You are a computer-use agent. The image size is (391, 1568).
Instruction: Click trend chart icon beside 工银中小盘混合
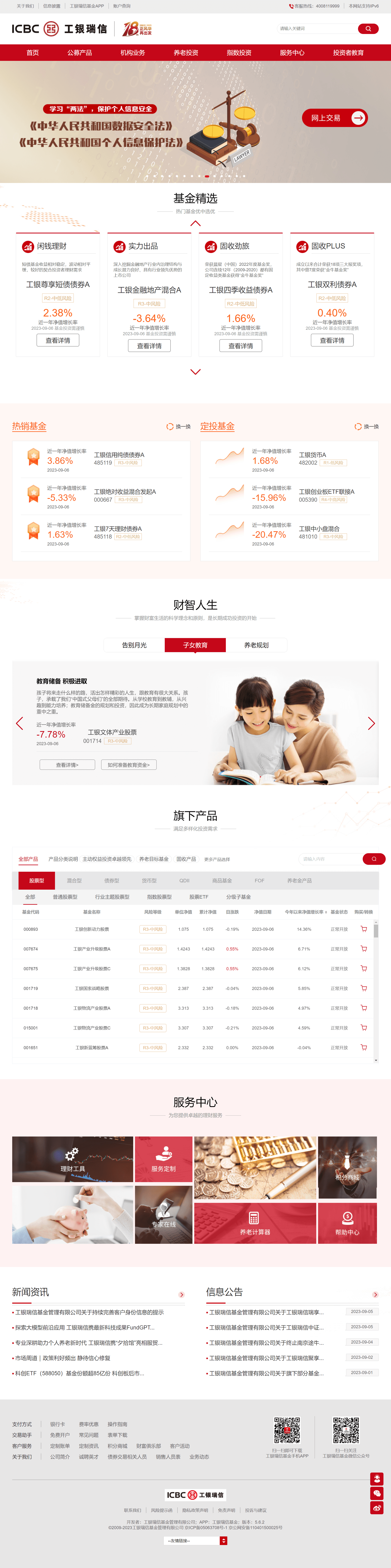tap(230, 530)
